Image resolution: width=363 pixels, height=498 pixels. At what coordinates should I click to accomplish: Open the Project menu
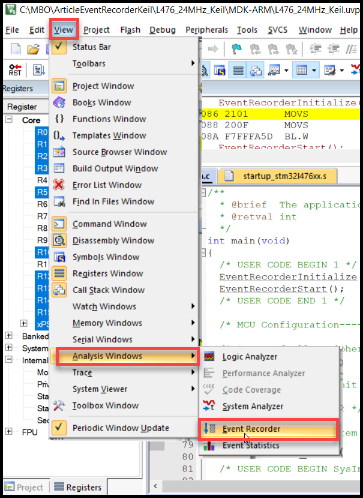[96, 30]
